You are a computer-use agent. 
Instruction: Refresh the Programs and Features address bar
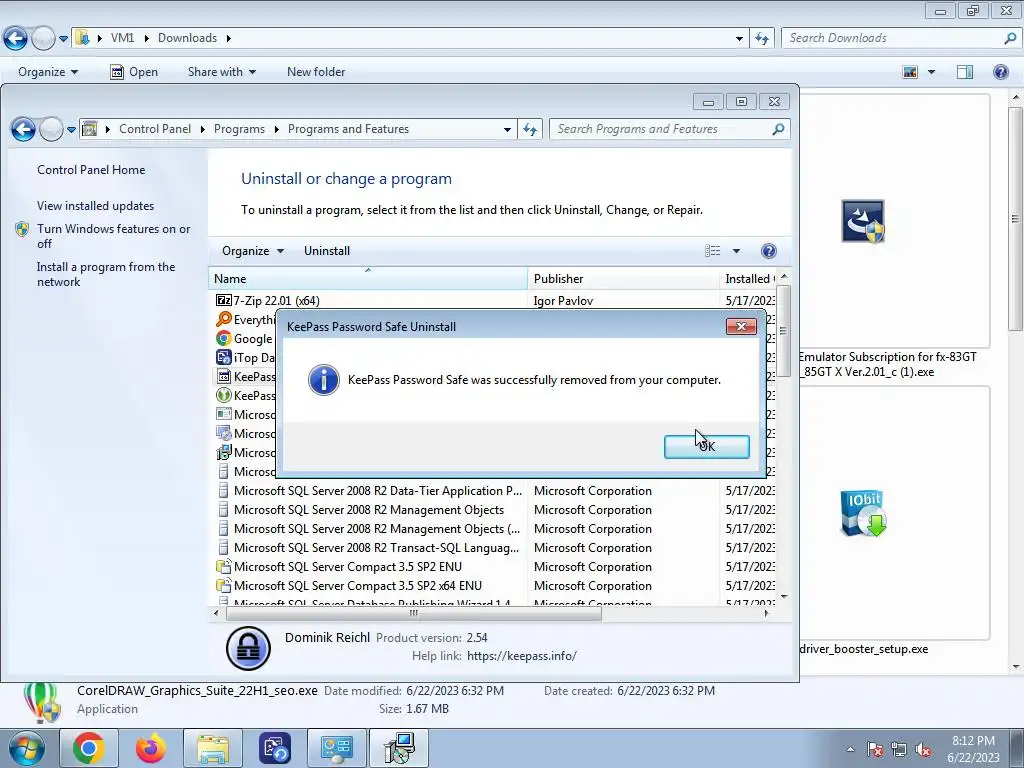(x=530, y=129)
